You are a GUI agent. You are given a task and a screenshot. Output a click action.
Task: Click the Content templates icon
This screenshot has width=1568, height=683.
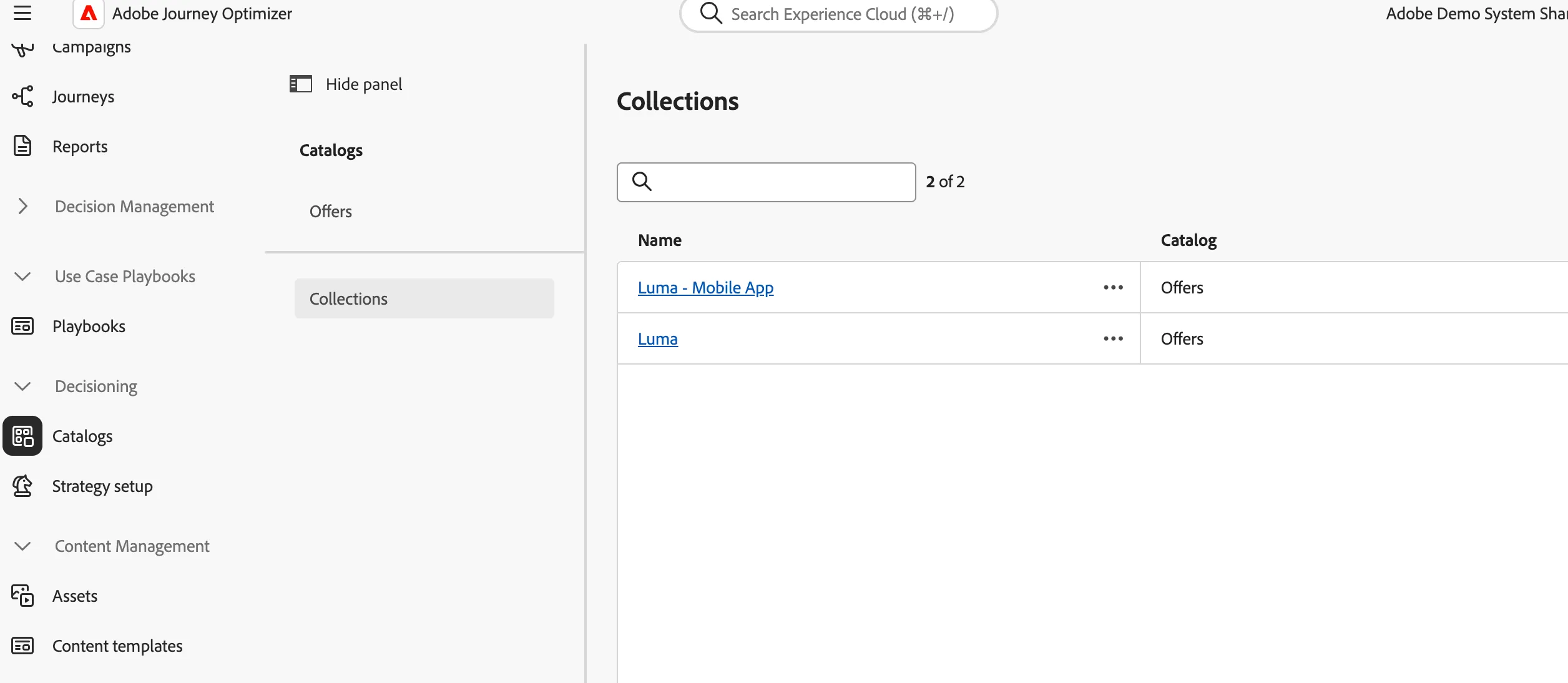point(22,646)
